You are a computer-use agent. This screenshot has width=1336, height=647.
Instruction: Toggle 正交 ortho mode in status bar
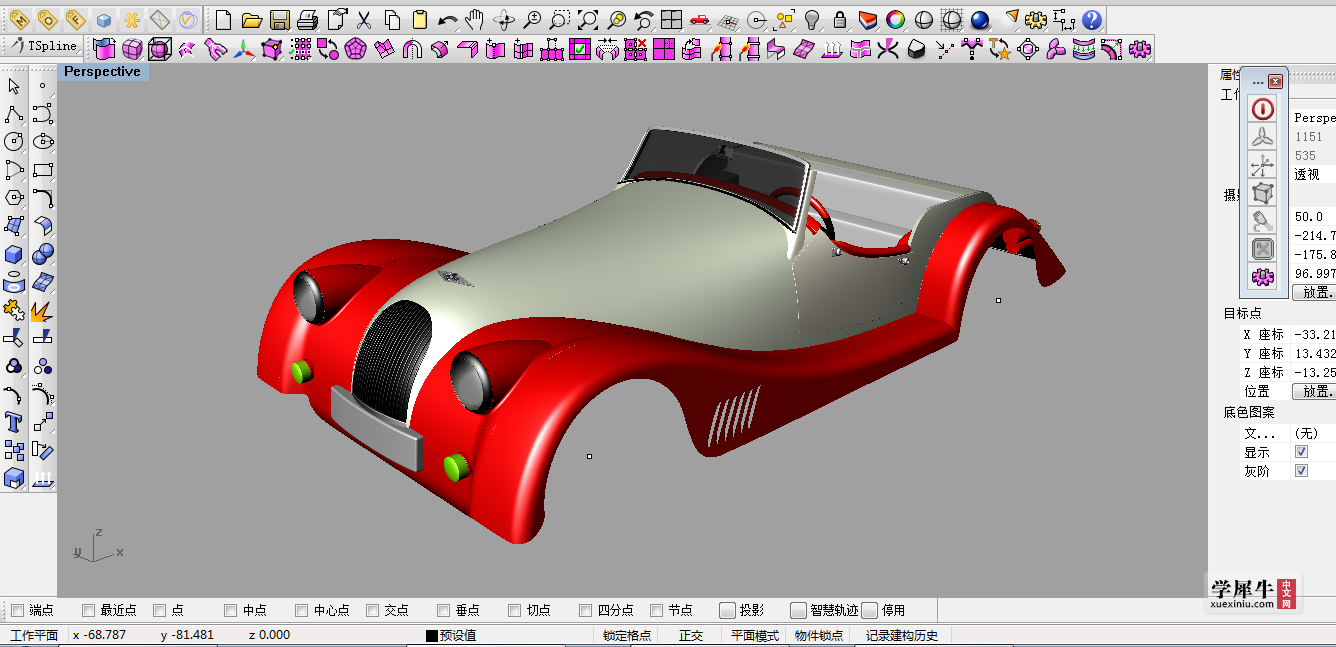pos(690,635)
